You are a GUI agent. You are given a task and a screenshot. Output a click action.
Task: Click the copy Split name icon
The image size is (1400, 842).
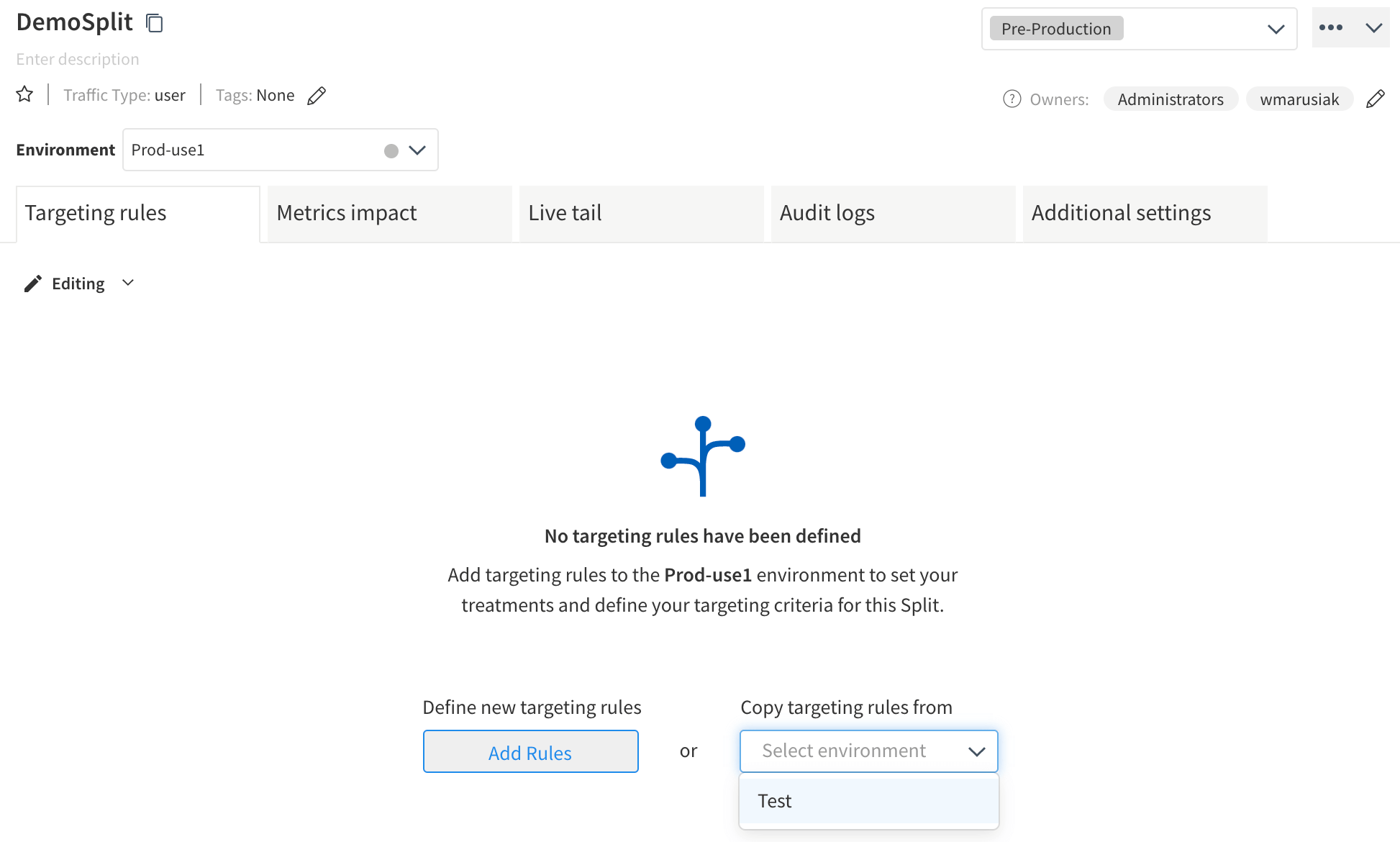point(155,24)
